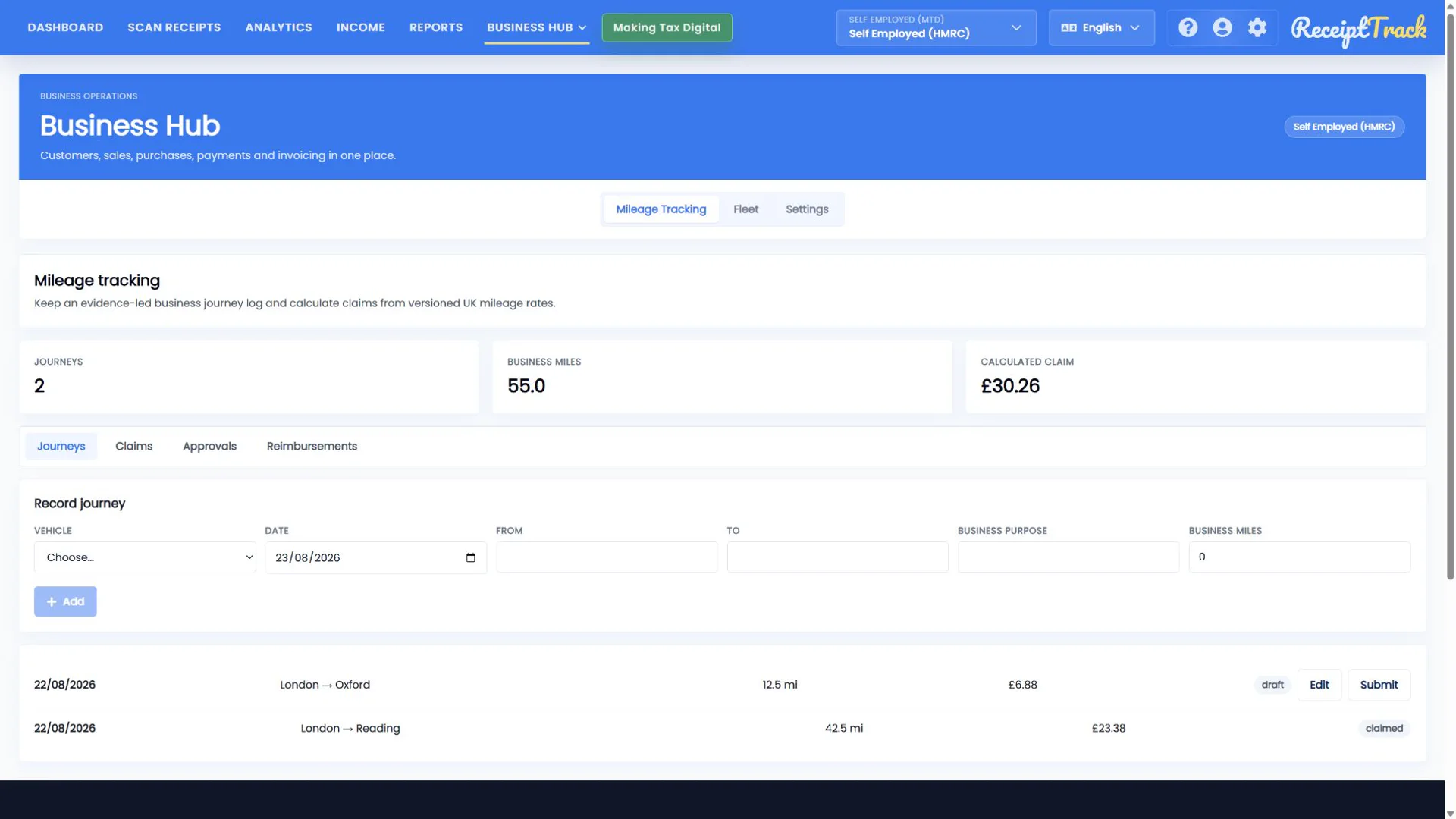This screenshot has height=819, width=1456.
Task: Open the Analytics menu item
Action: [x=278, y=27]
